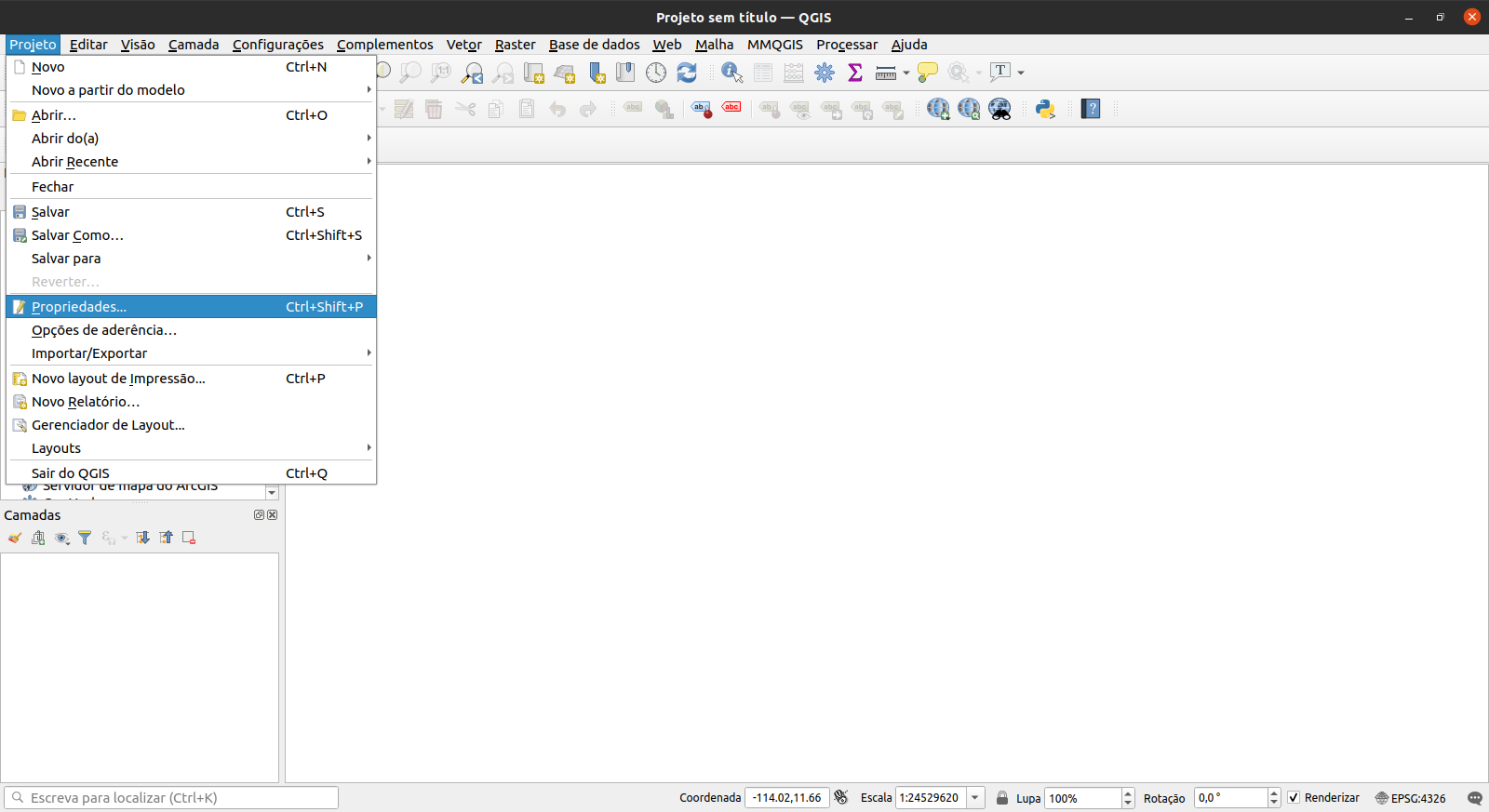Image resolution: width=1489 pixels, height=812 pixels.
Task: Toggle the scale lock icon
Action: [x=1002, y=798]
